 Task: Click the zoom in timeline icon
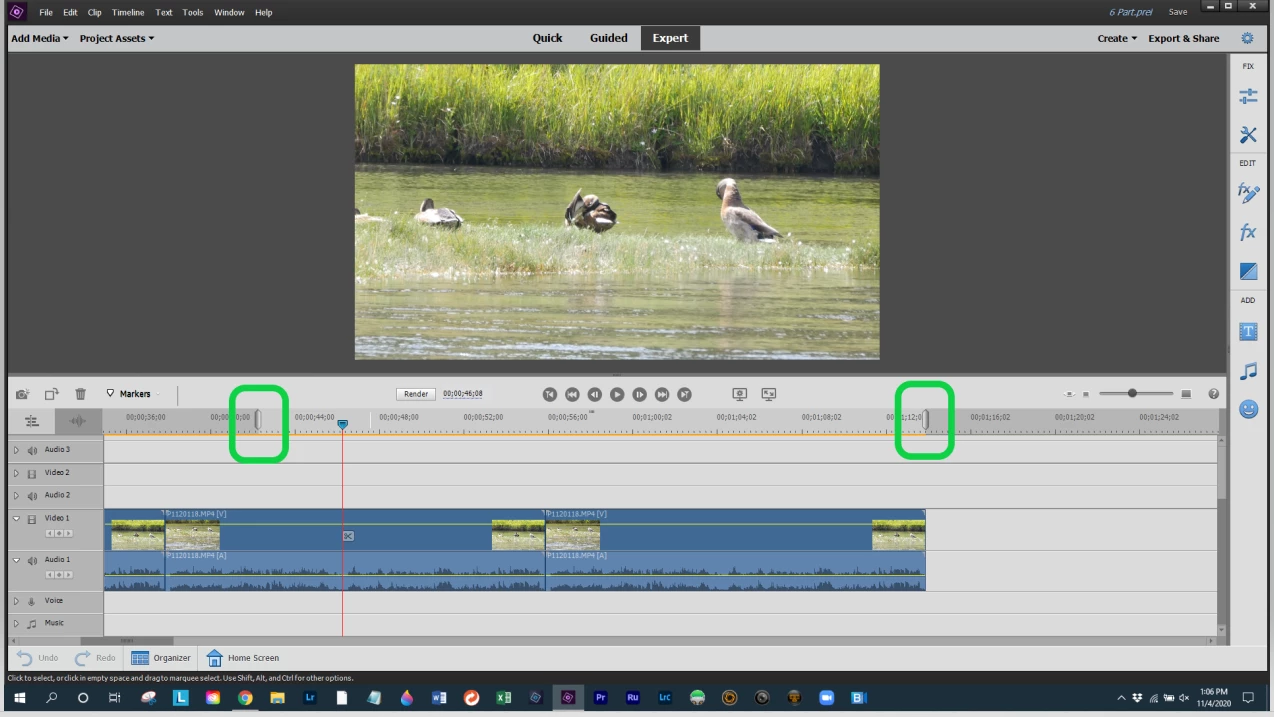[x=1186, y=394]
